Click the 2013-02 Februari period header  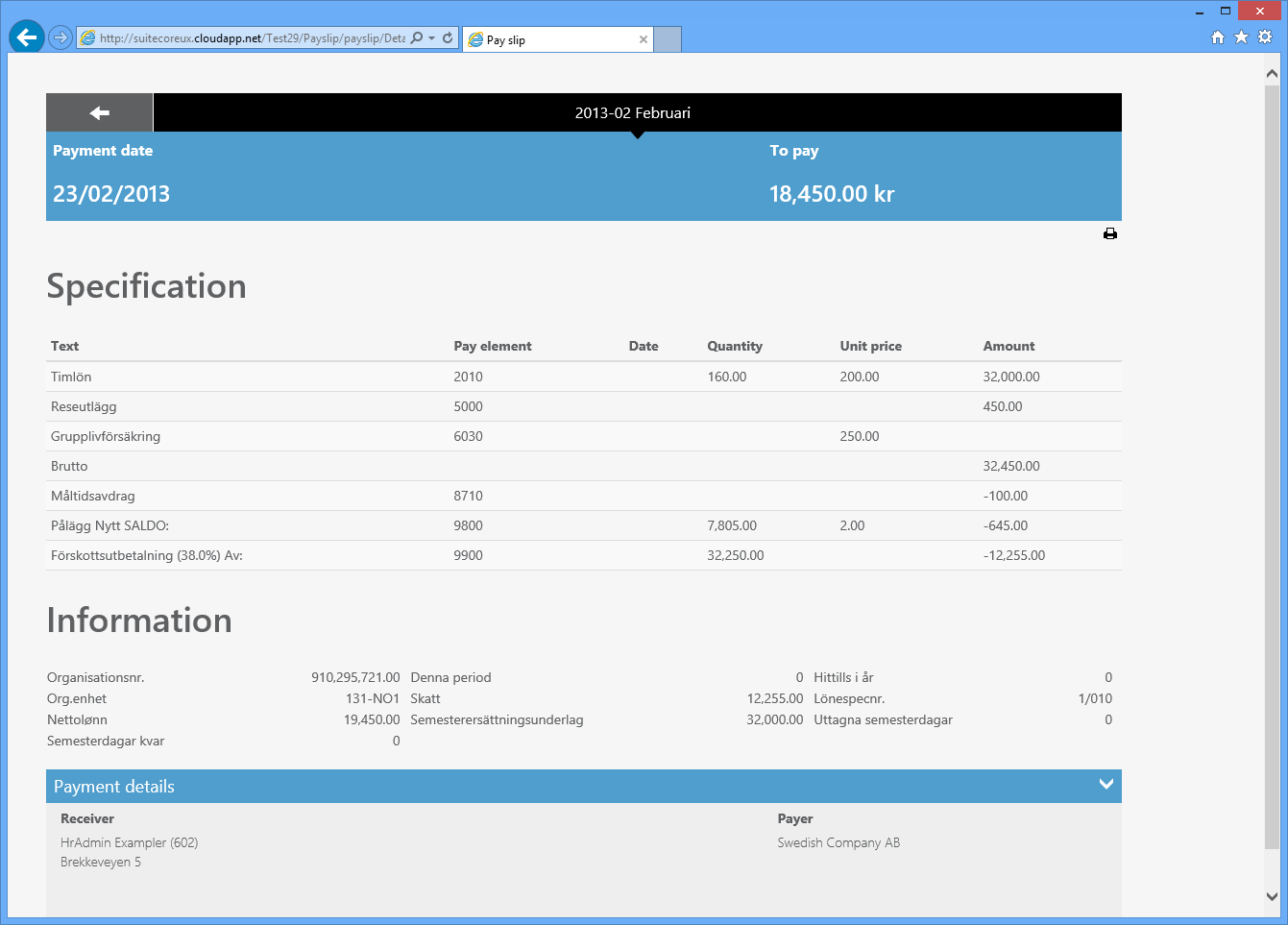pos(633,113)
